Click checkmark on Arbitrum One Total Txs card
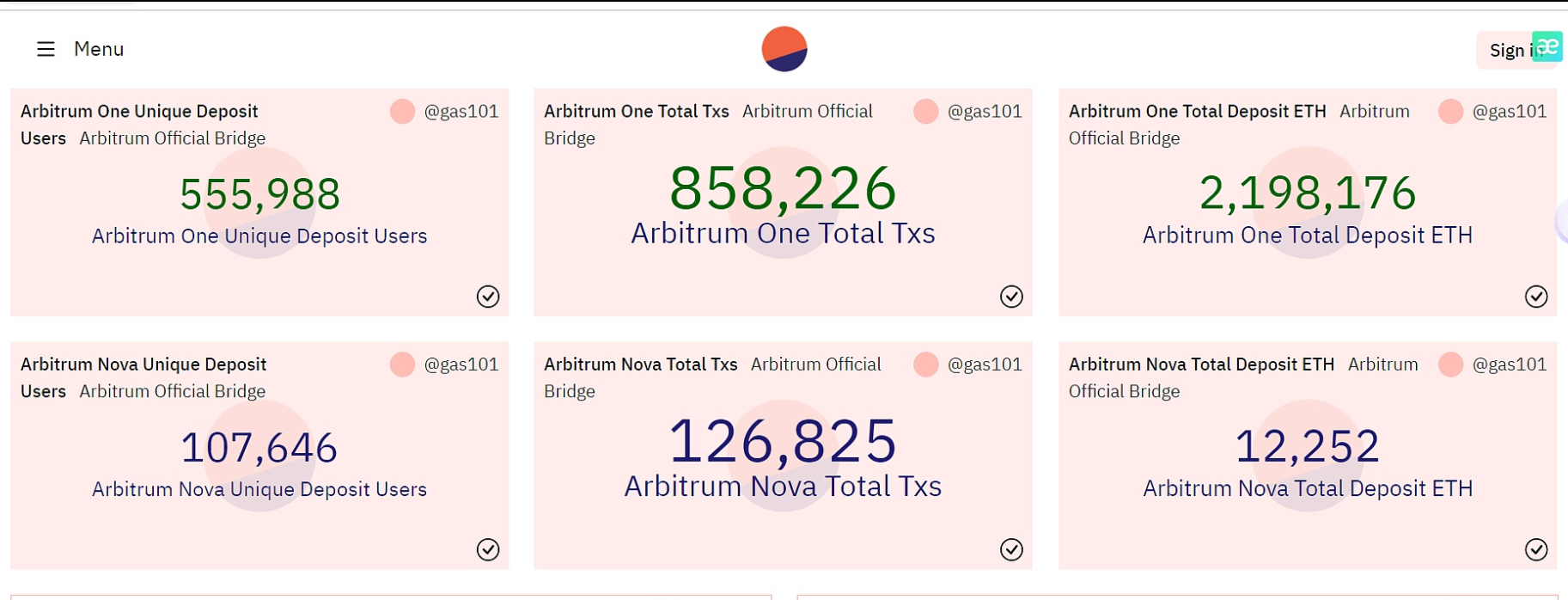The image size is (1568, 600). coord(1011,297)
